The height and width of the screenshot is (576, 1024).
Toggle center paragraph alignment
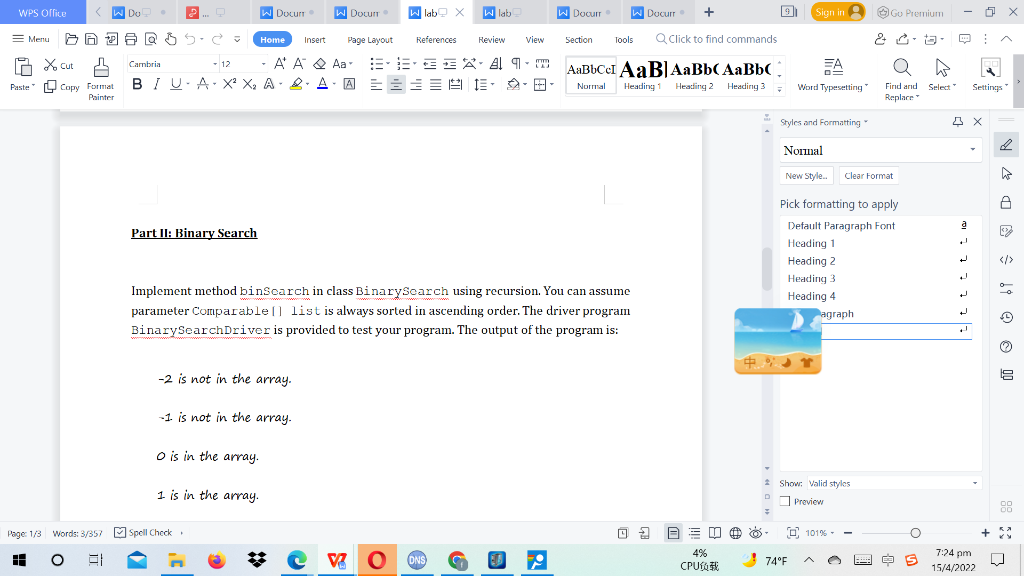point(396,85)
